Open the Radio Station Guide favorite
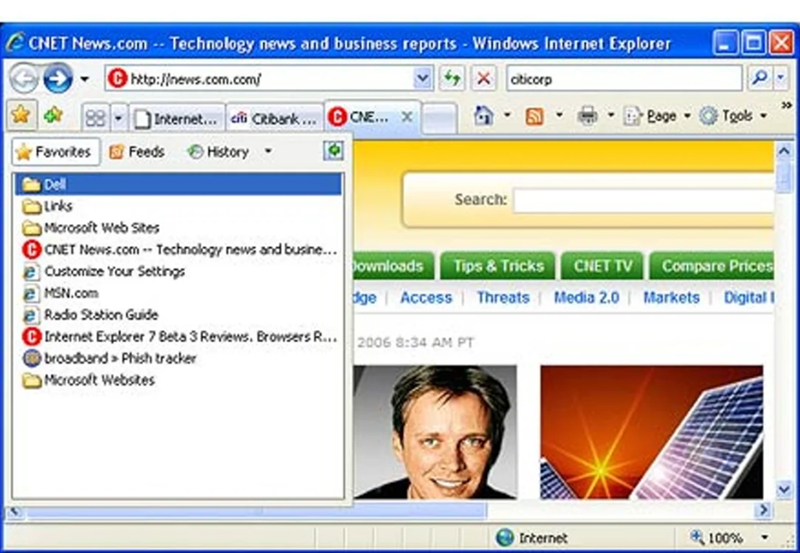This screenshot has width=800, height=553. [x=178, y=315]
